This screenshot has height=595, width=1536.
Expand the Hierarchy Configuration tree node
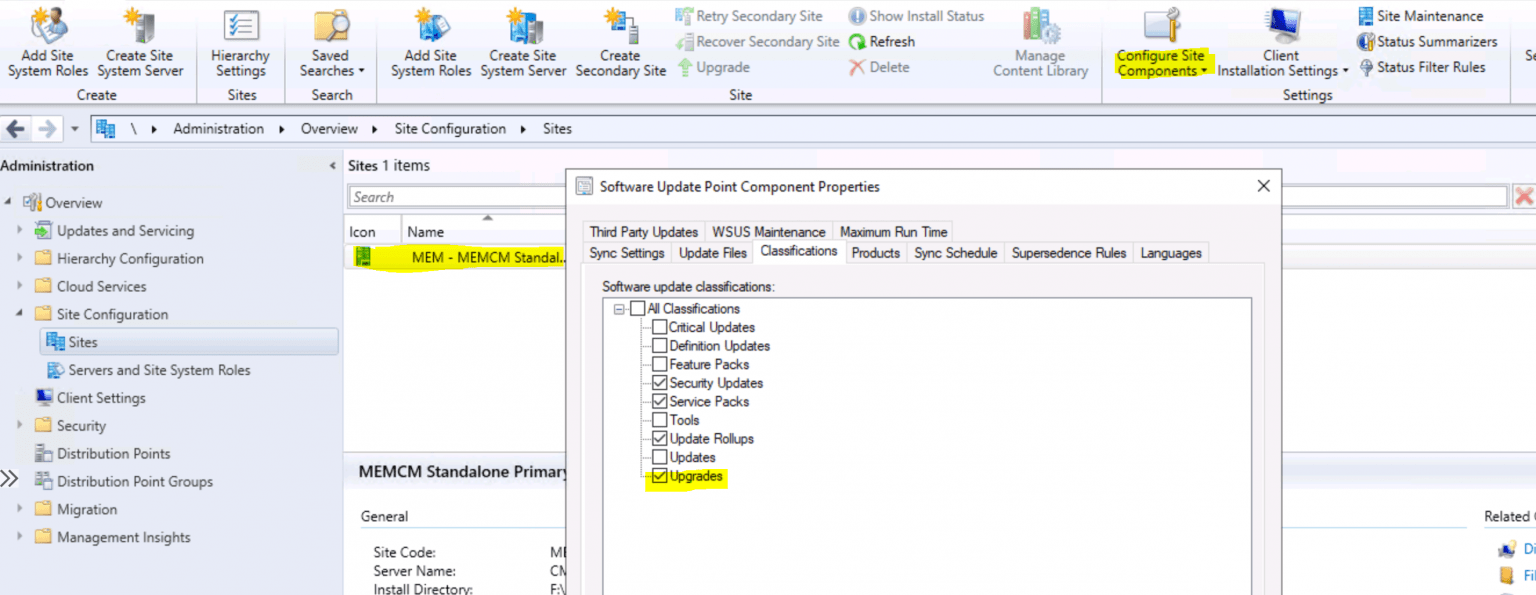(x=19, y=259)
